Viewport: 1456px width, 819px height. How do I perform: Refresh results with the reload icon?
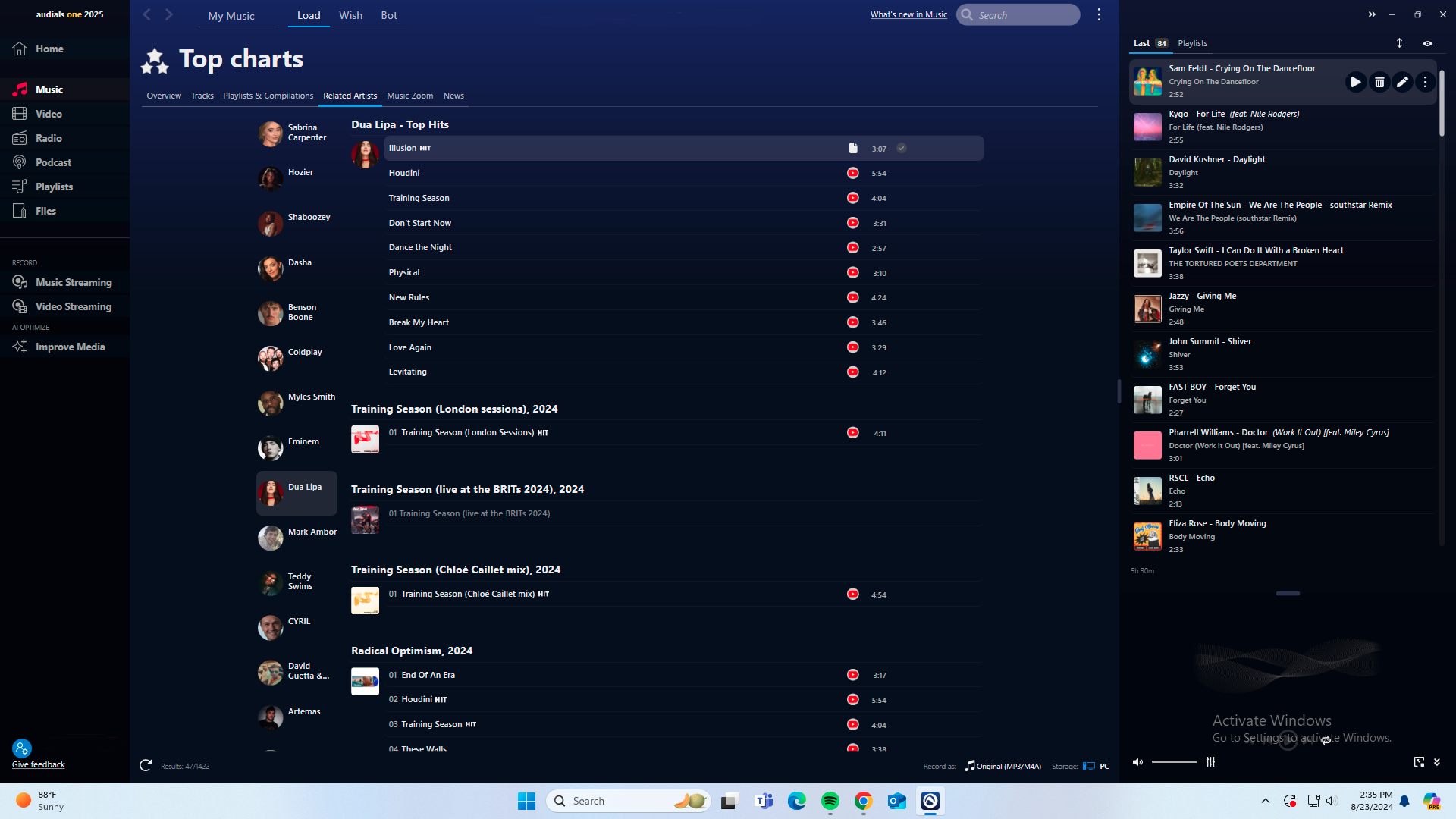[146, 766]
